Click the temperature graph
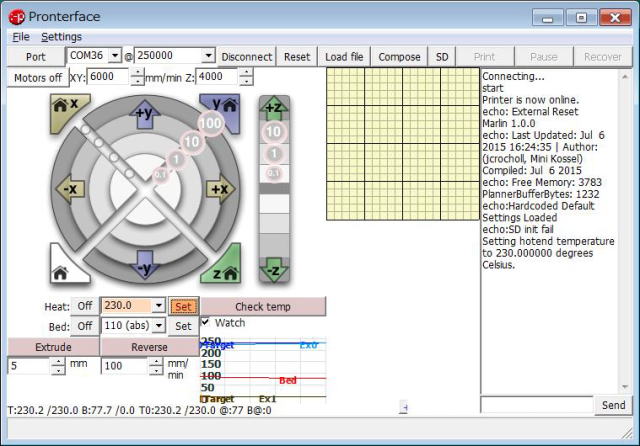The width and height of the screenshot is (640, 446). tap(263, 370)
